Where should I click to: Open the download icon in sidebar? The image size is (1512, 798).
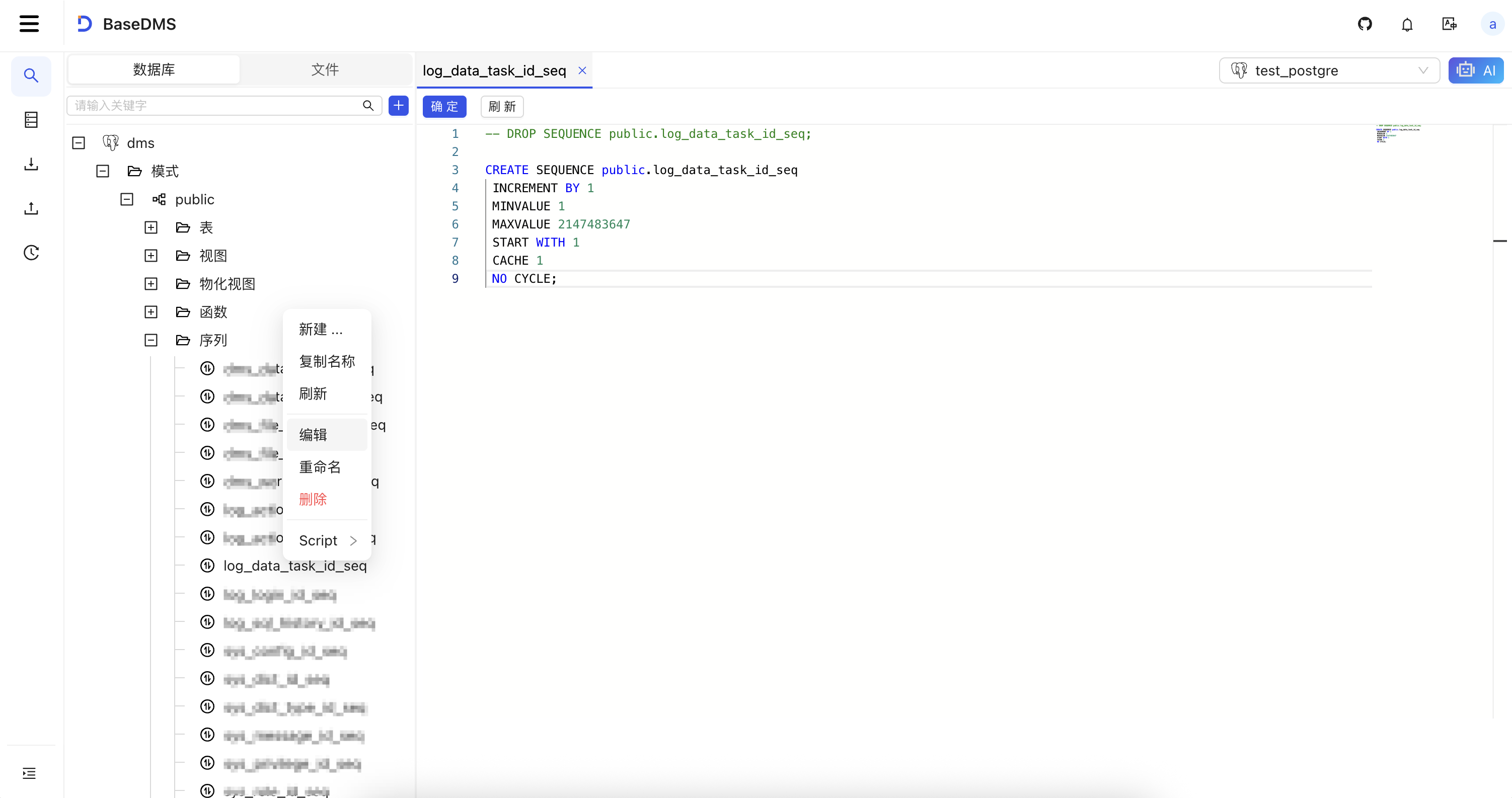point(31,165)
